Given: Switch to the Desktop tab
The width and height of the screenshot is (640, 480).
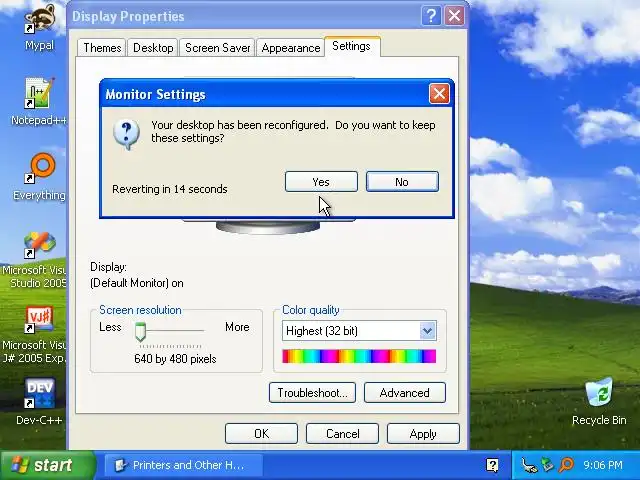Looking at the screenshot, I should tap(153, 48).
